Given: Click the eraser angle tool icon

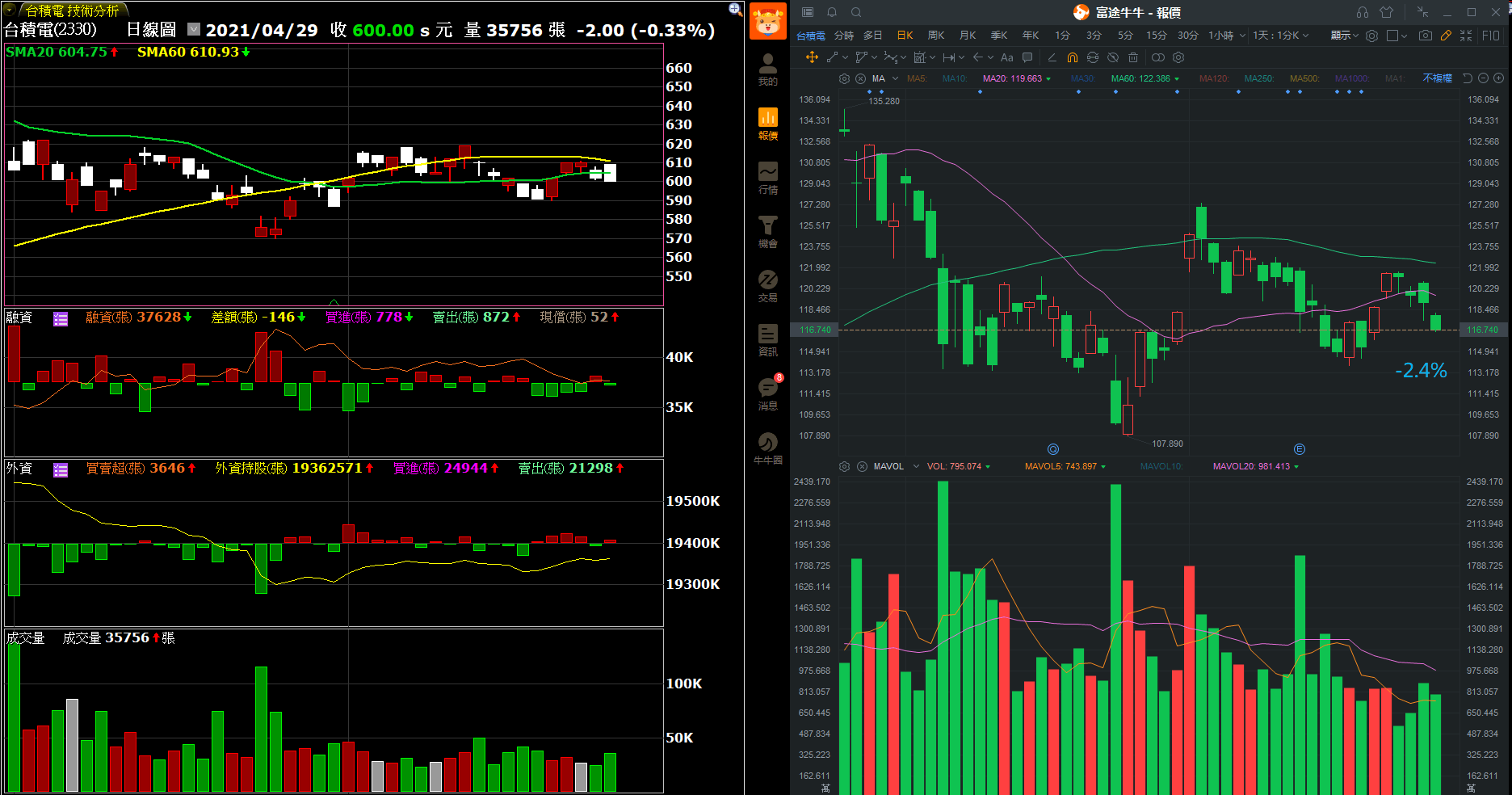Looking at the screenshot, I should 1052,57.
